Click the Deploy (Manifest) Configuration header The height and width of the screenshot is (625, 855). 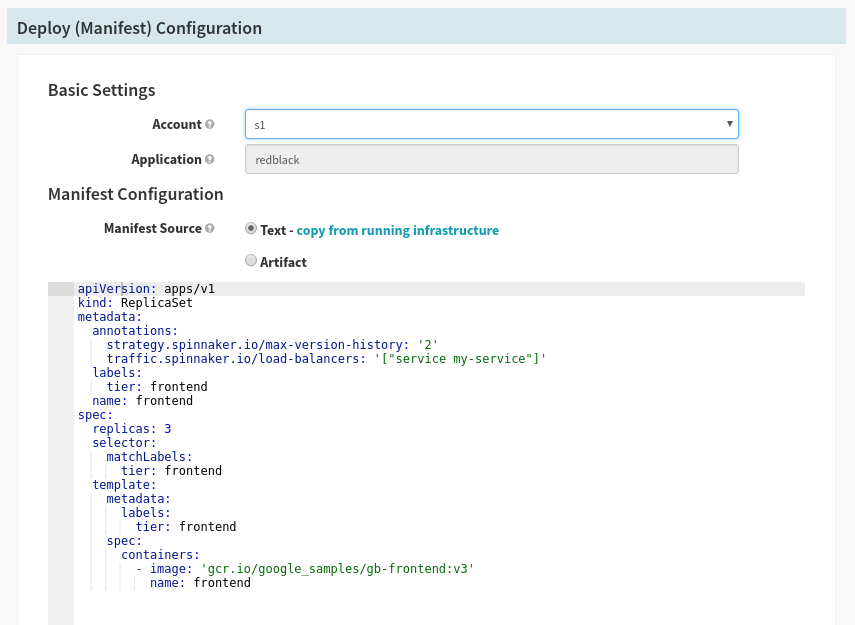pos(140,28)
